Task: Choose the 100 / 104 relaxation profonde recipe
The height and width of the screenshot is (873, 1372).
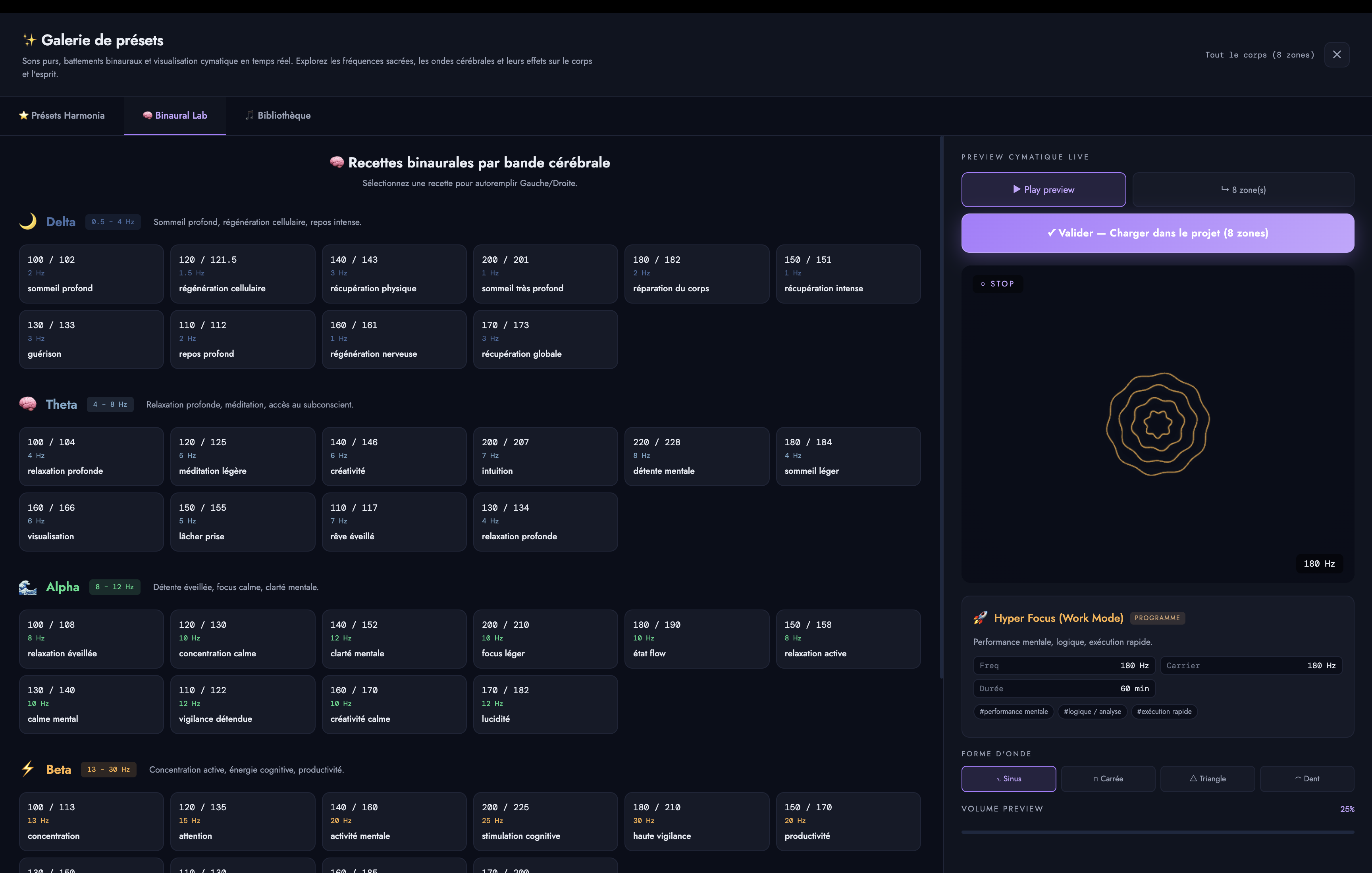Action: click(91, 457)
